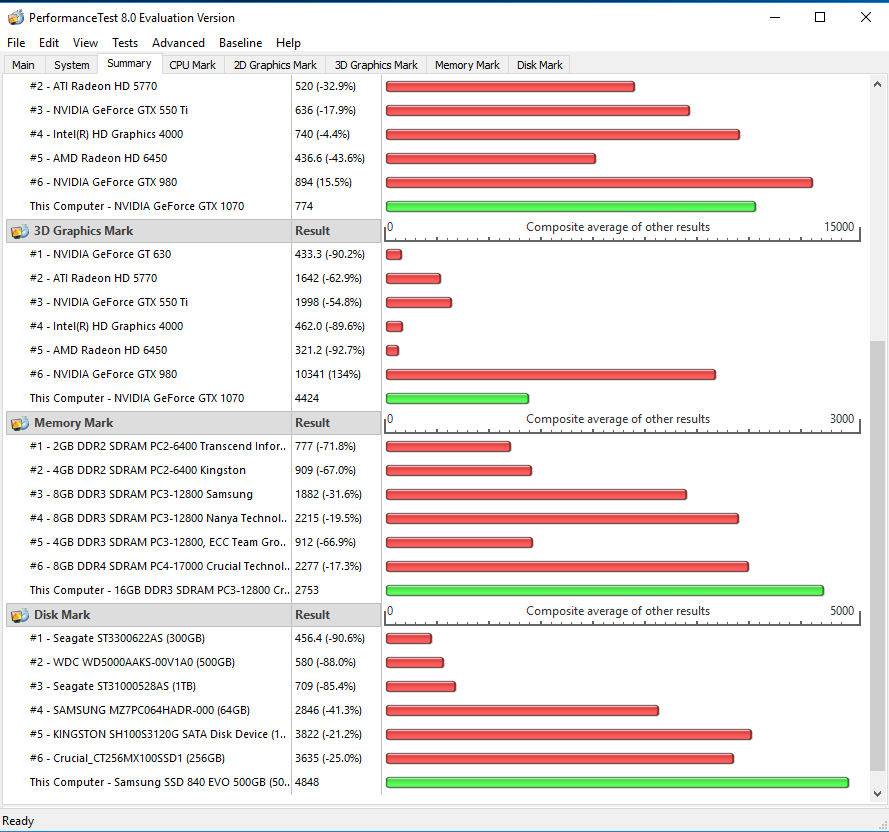Click the vertical scrollbar thumb
This screenshot has height=832, width=889.
pyautogui.click(x=877, y=556)
